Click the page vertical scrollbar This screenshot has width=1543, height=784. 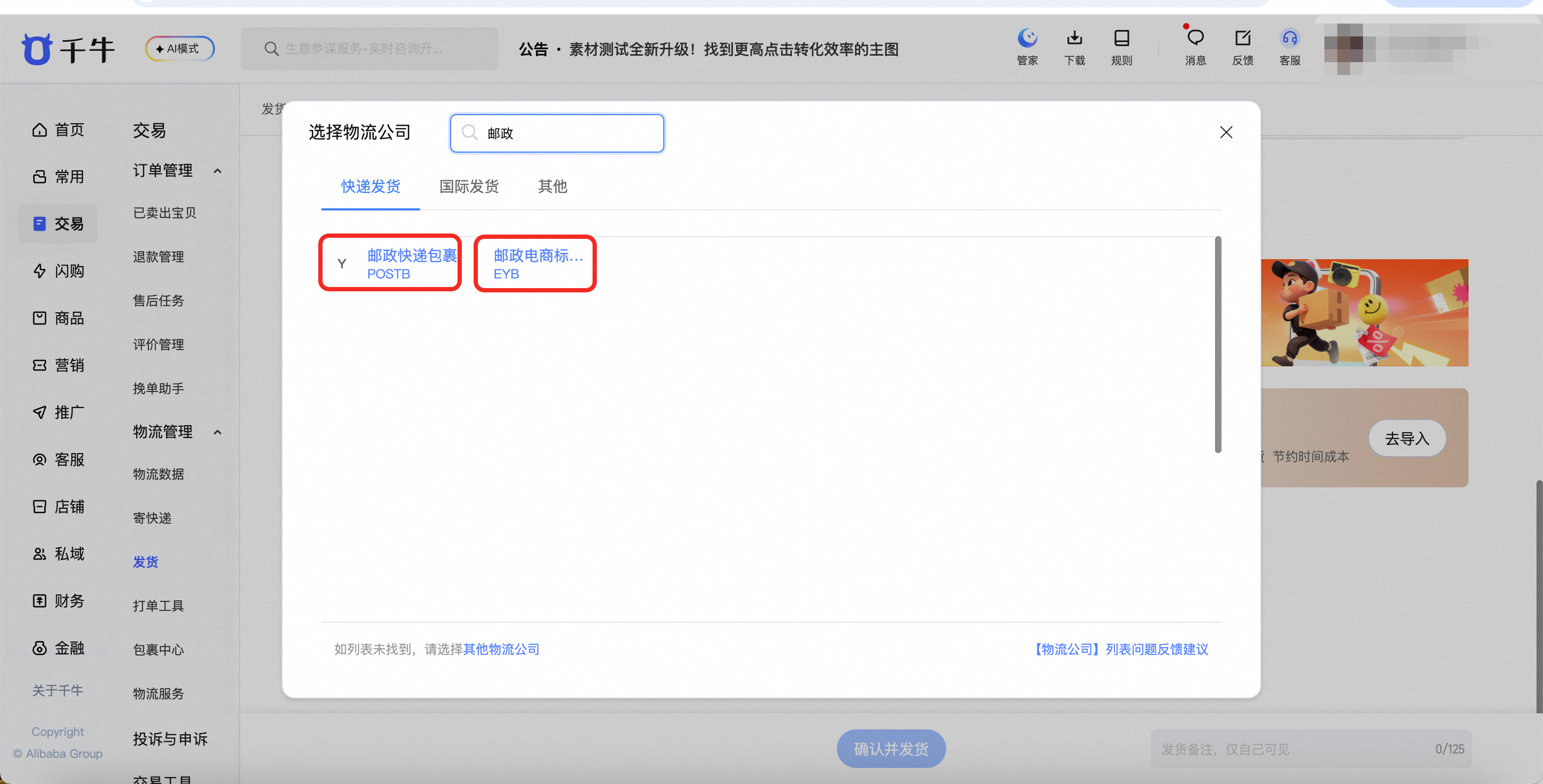click(x=1539, y=596)
